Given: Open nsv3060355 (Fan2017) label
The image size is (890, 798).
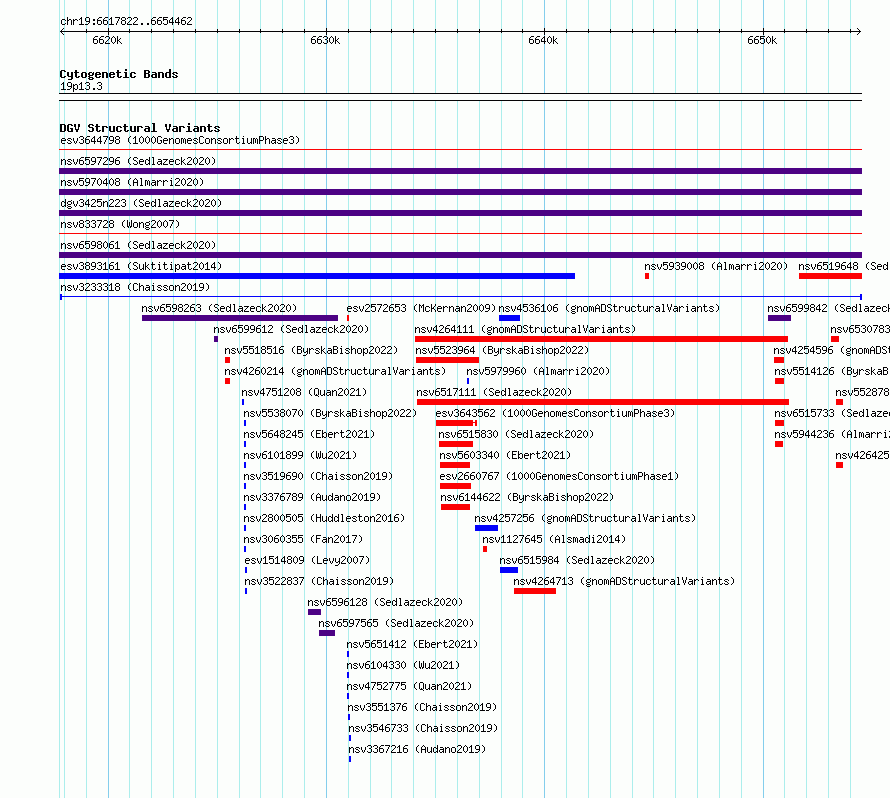Looking at the screenshot, I should click(303, 539).
